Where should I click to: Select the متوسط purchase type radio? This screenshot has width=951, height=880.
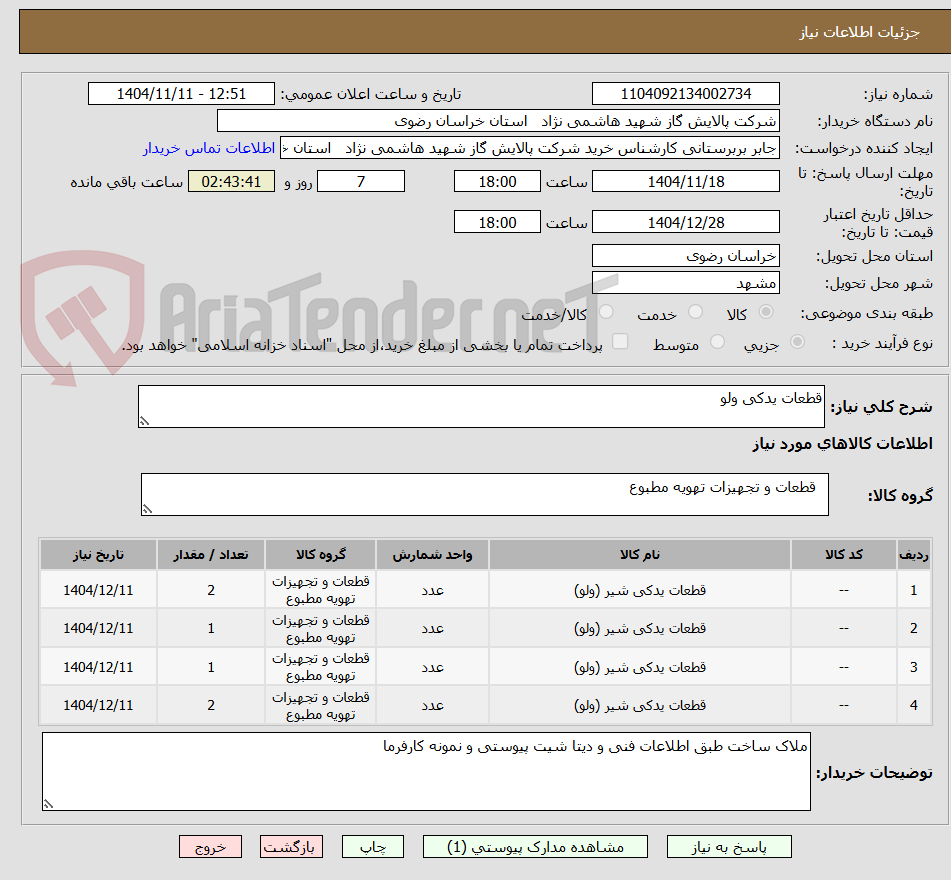tap(717, 342)
